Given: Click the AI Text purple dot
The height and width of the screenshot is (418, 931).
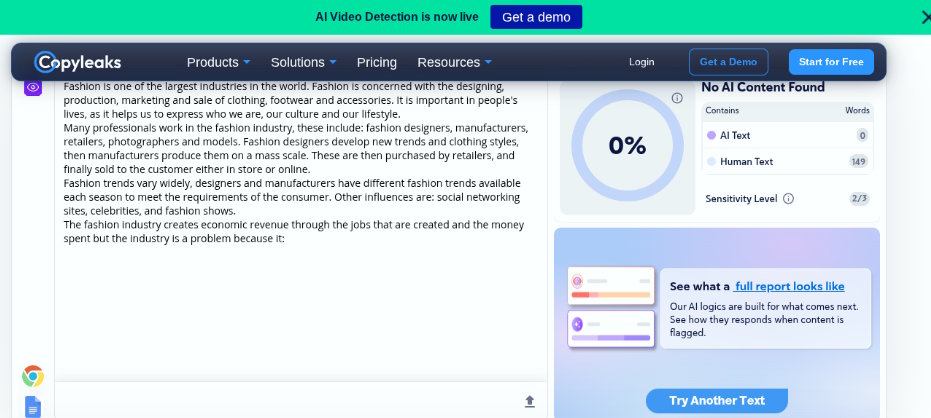Looking at the screenshot, I should [711, 135].
